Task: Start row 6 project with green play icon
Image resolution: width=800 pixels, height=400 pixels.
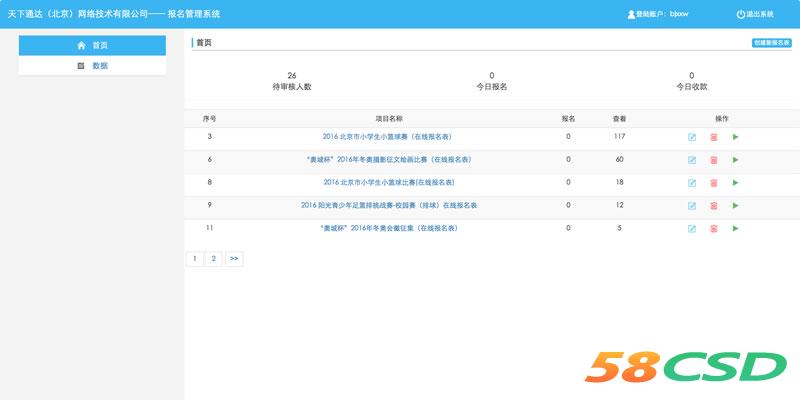Action: point(735,160)
